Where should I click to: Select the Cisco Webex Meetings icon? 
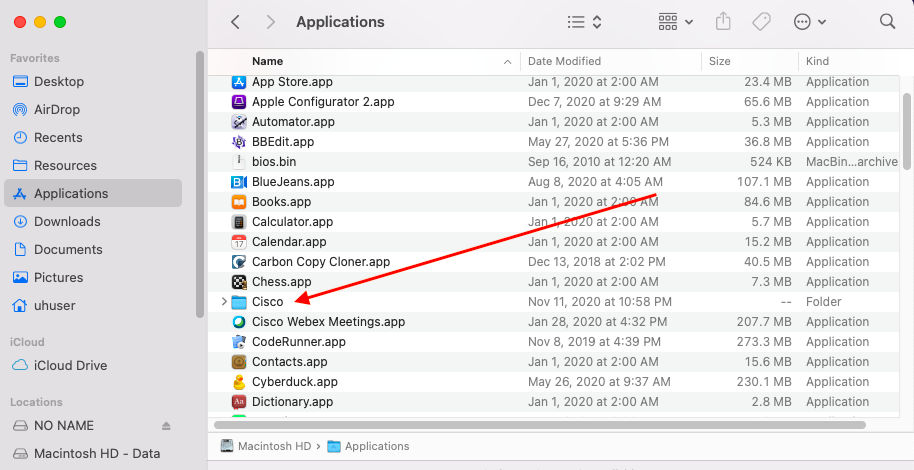coord(239,322)
